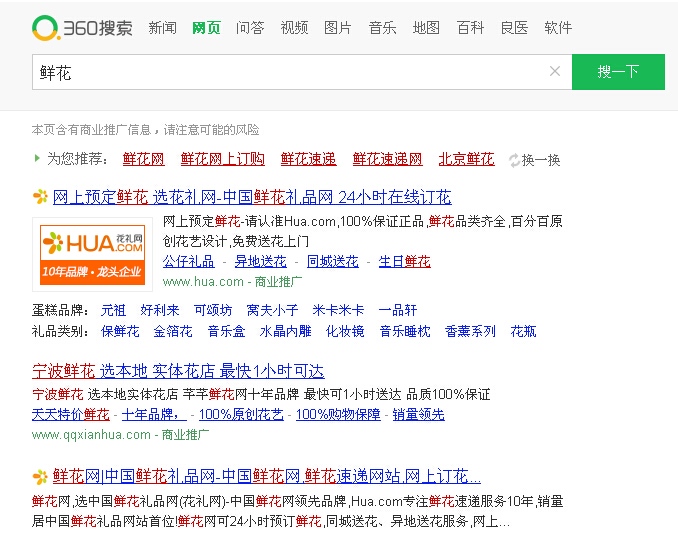Open the 网上预定鲜花 选花礼网 result title
Screen dimensions: 678x535
(x=252, y=197)
